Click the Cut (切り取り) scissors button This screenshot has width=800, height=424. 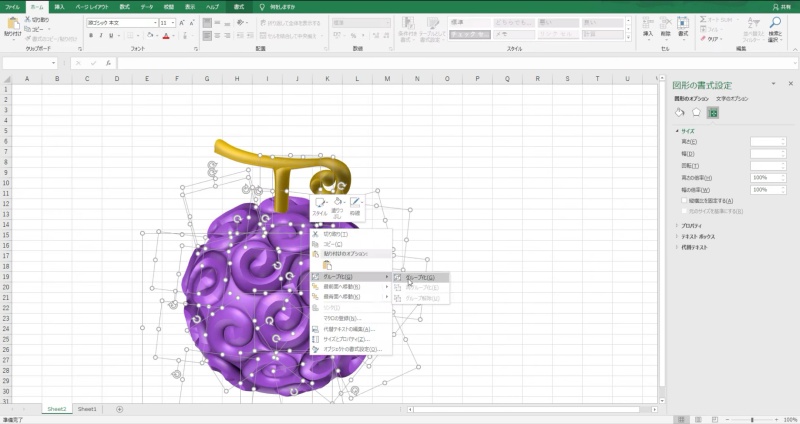point(37,19)
